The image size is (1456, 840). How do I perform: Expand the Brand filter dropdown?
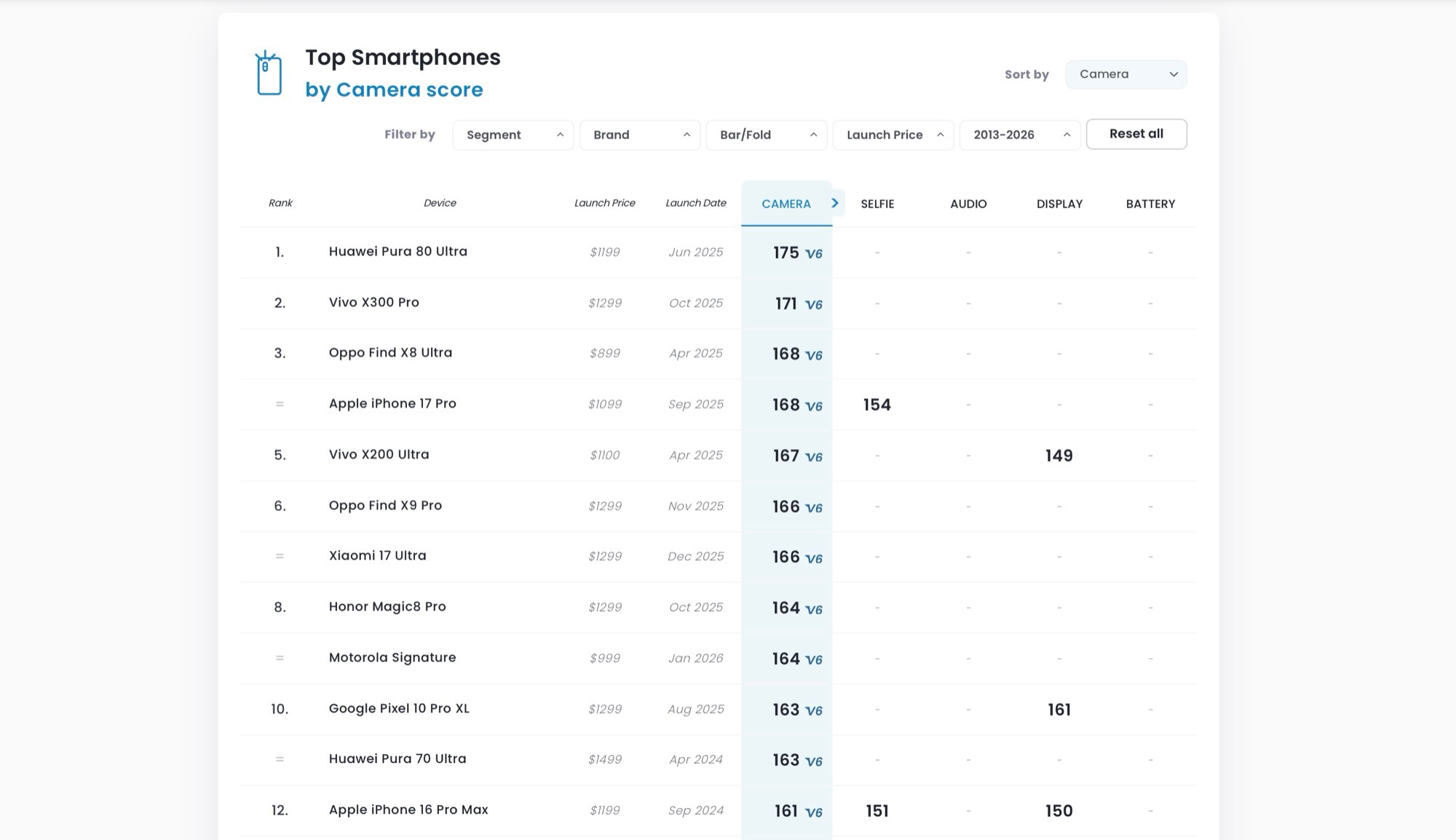click(x=640, y=135)
